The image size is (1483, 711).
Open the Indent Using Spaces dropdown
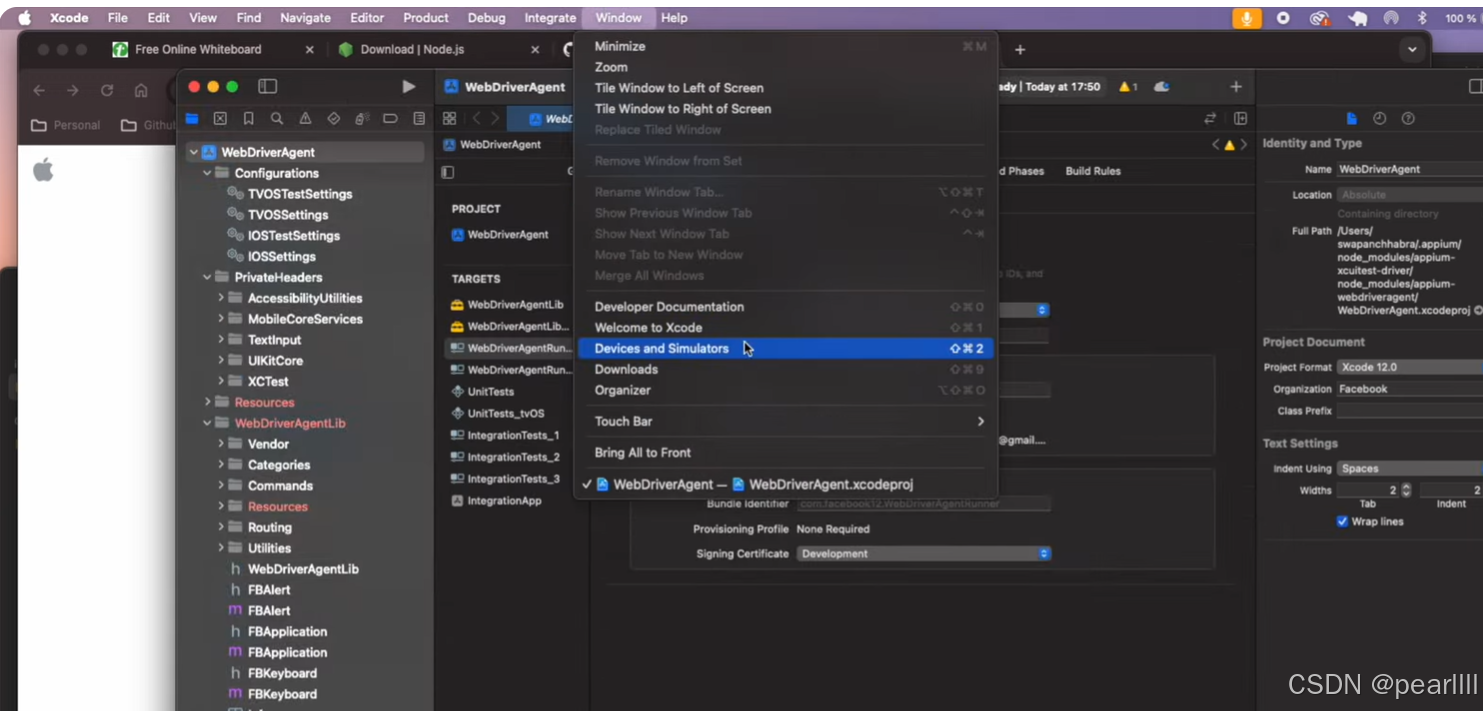coord(1410,468)
